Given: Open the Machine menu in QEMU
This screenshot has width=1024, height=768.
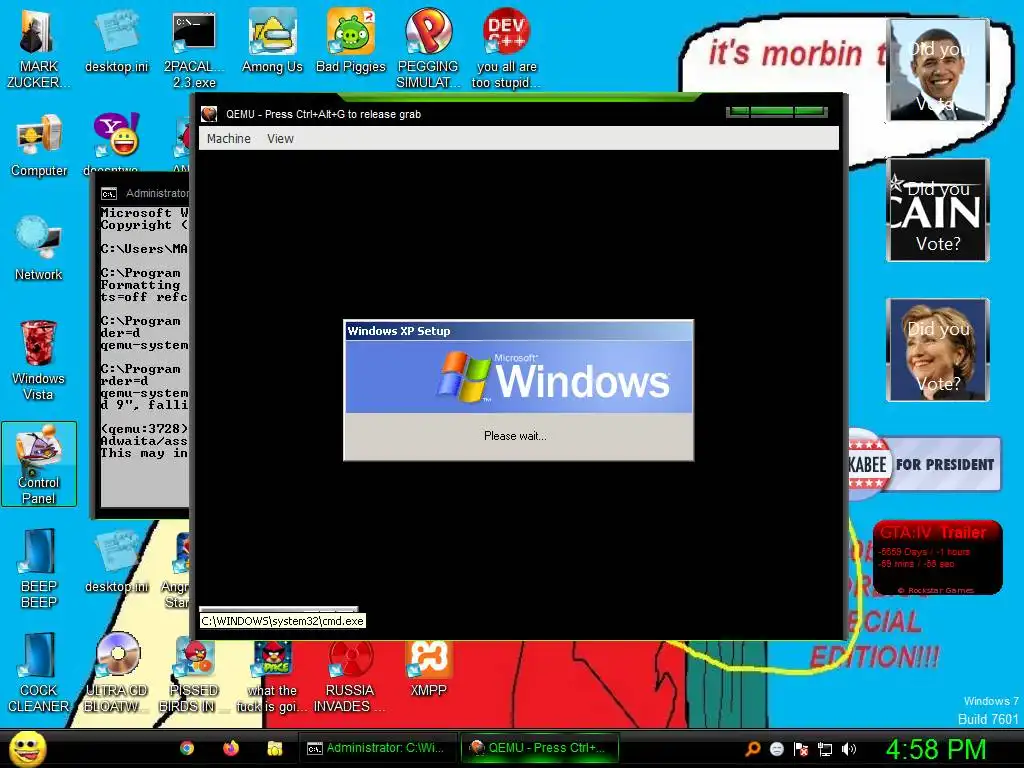Looking at the screenshot, I should pos(229,138).
